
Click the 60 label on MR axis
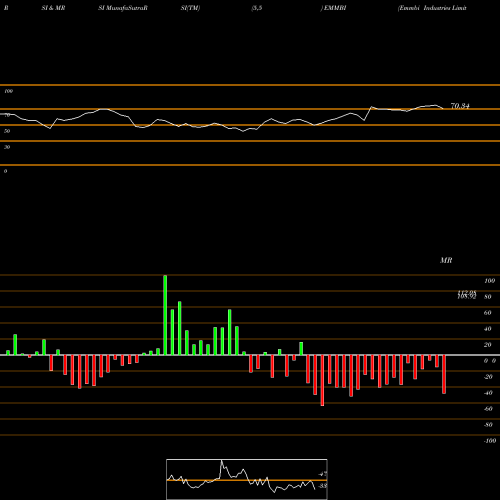(x=488, y=313)
